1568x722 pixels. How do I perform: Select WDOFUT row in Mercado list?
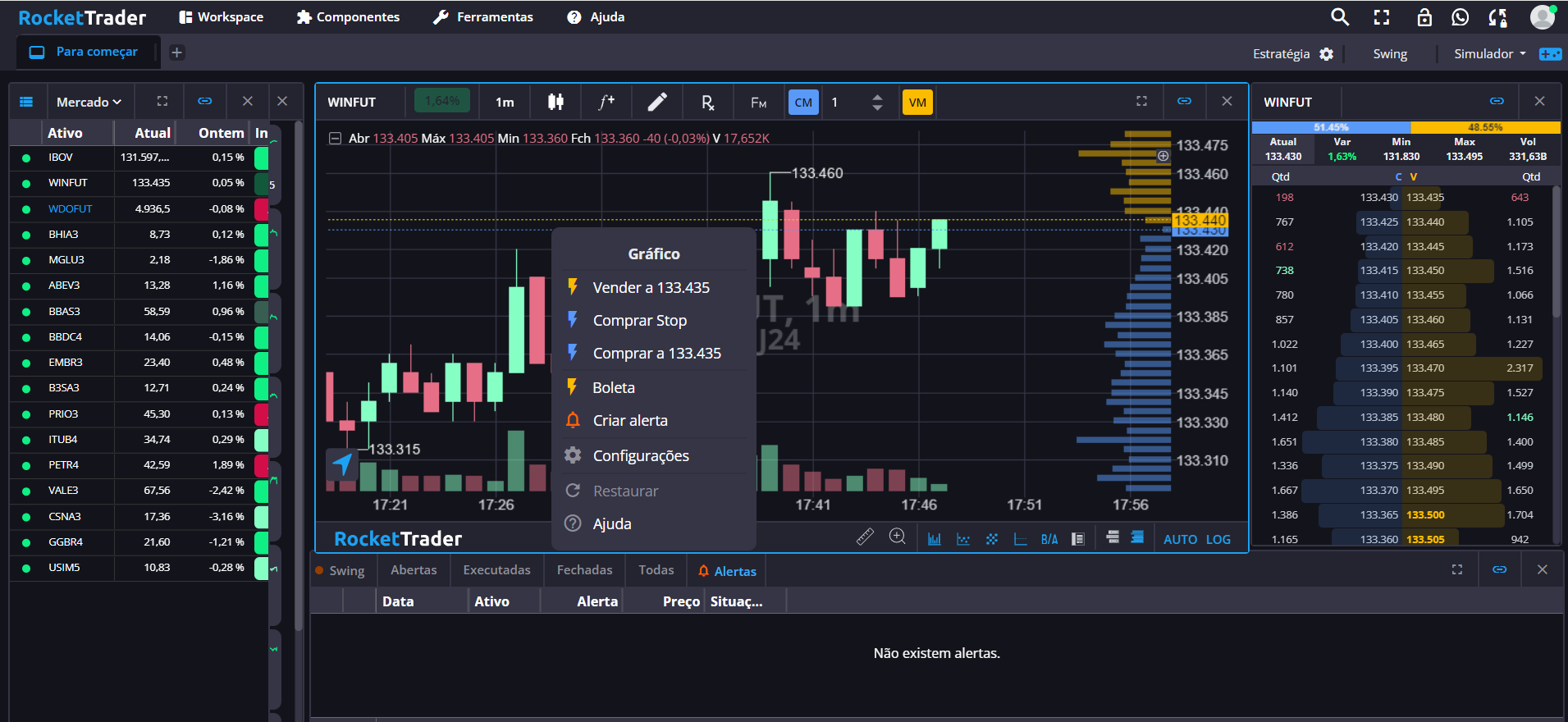139,208
